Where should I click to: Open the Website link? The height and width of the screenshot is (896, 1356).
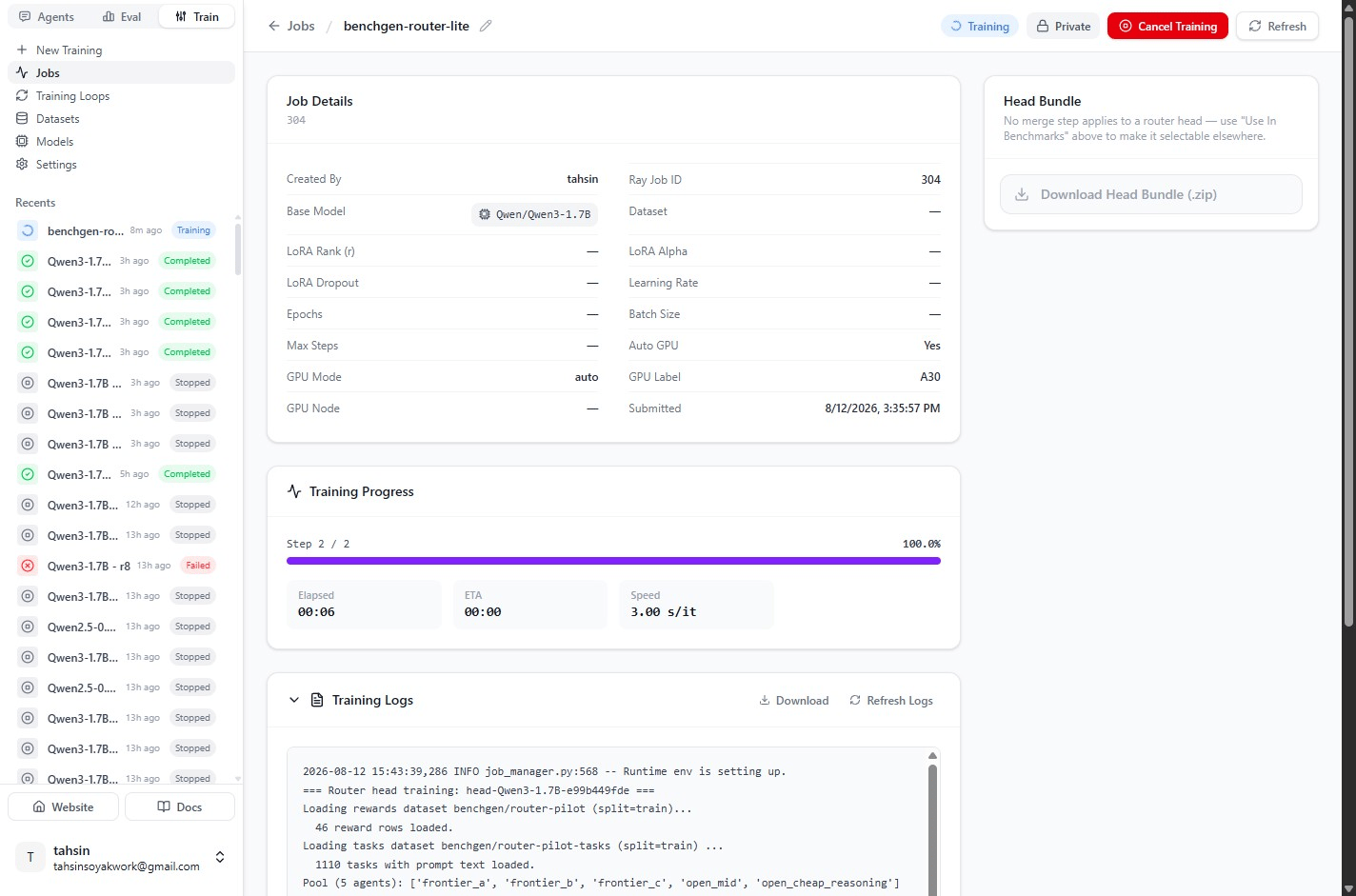64,806
